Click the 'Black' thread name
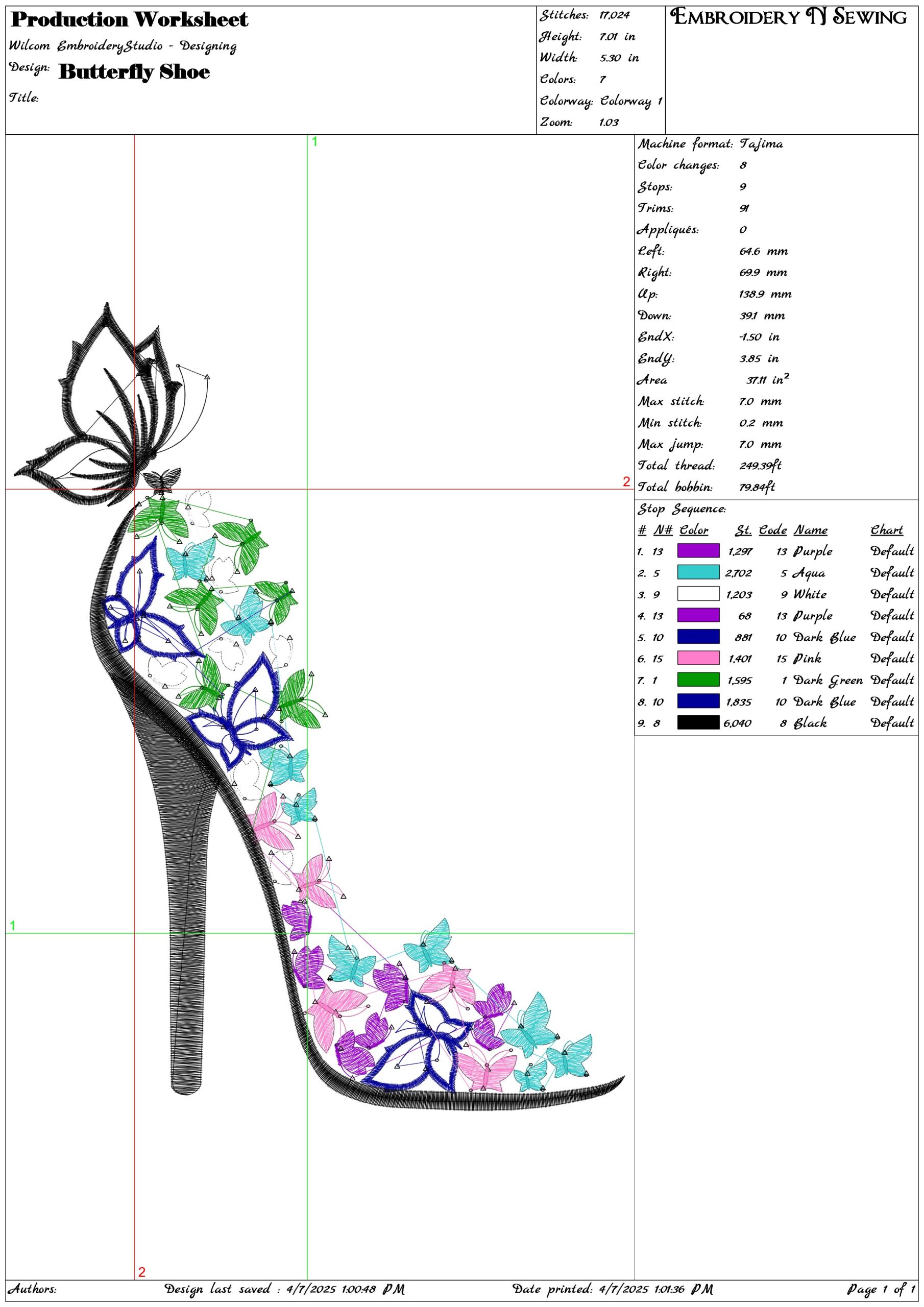The height and width of the screenshot is (1307, 924). (x=810, y=723)
